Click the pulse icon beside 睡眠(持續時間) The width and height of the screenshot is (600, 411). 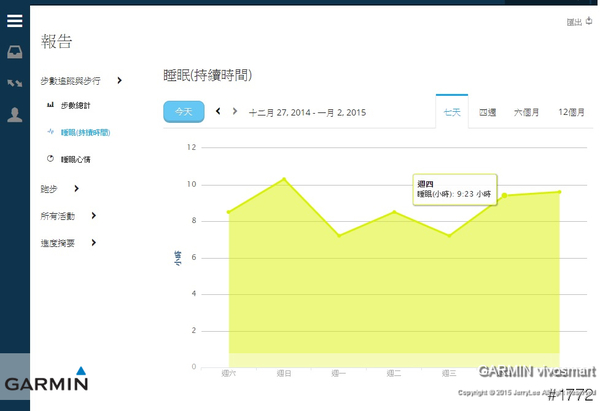50,132
